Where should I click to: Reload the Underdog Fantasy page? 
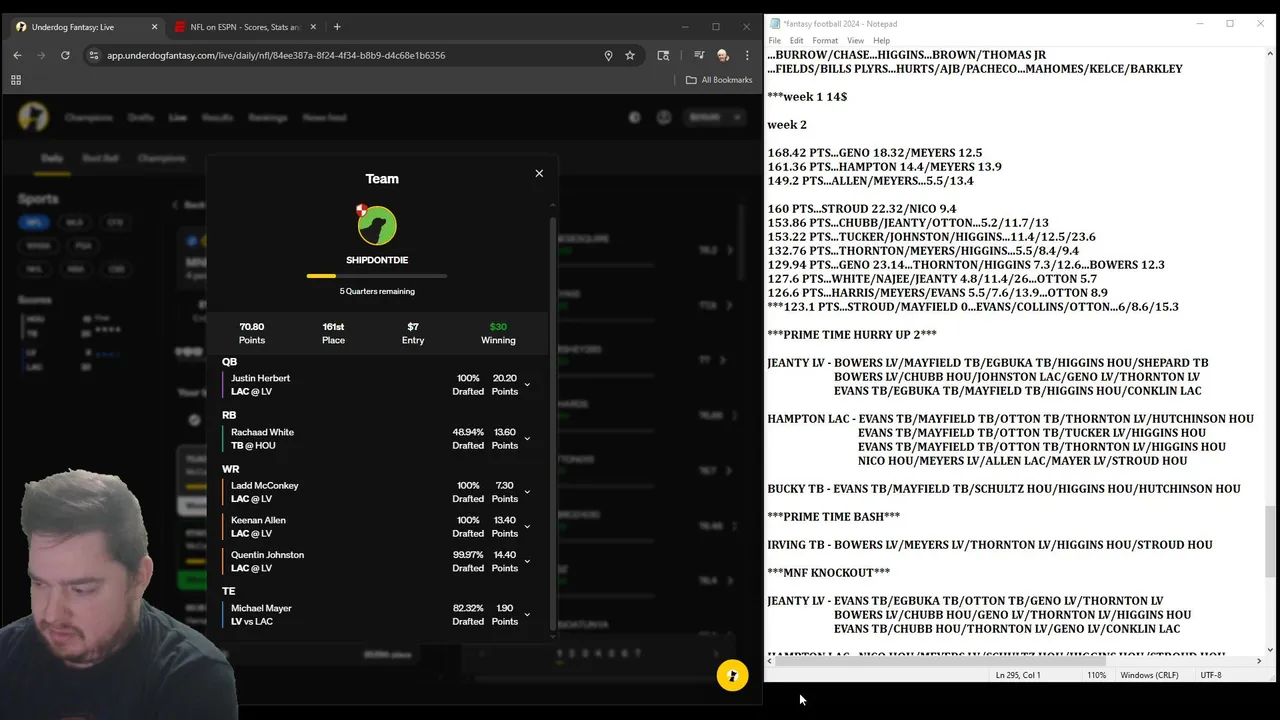coord(65,55)
